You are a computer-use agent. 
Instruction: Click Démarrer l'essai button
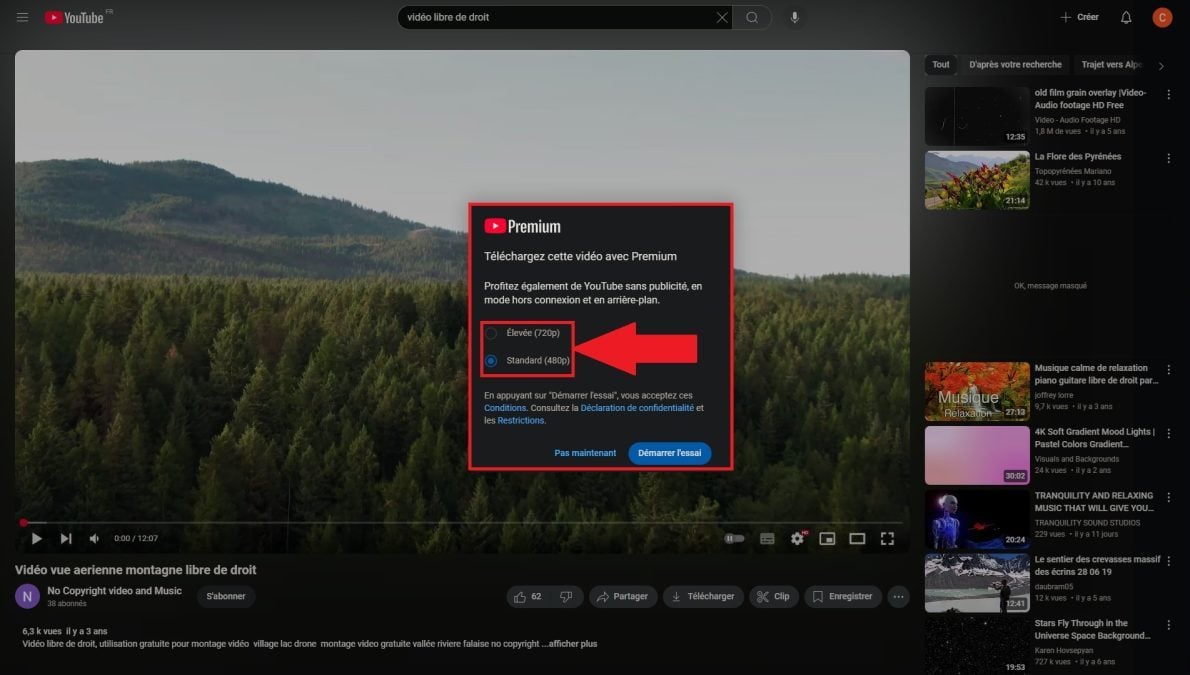pyautogui.click(x=669, y=453)
